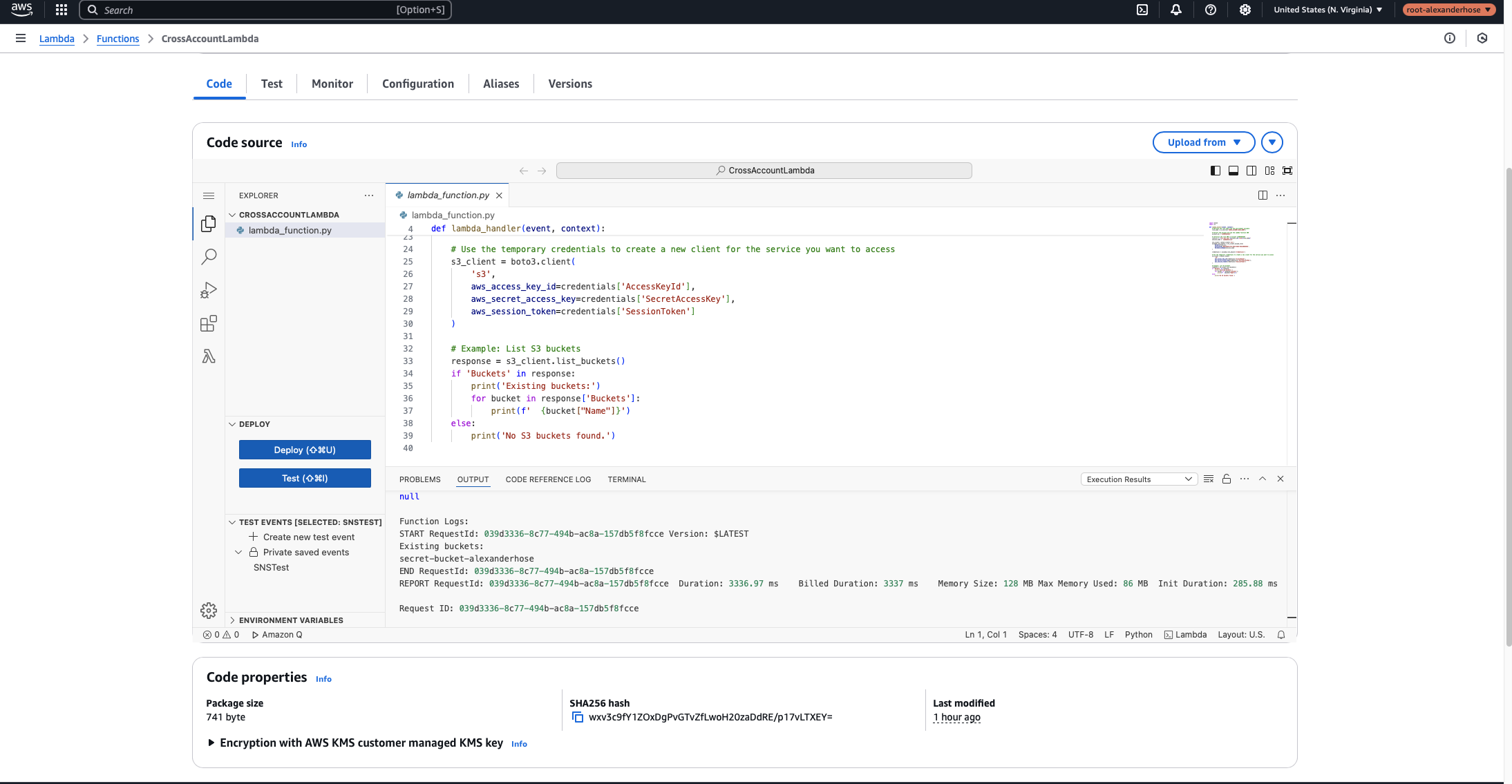
Task: Select the Amazon Q icon in status bar
Action: point(256,634)
